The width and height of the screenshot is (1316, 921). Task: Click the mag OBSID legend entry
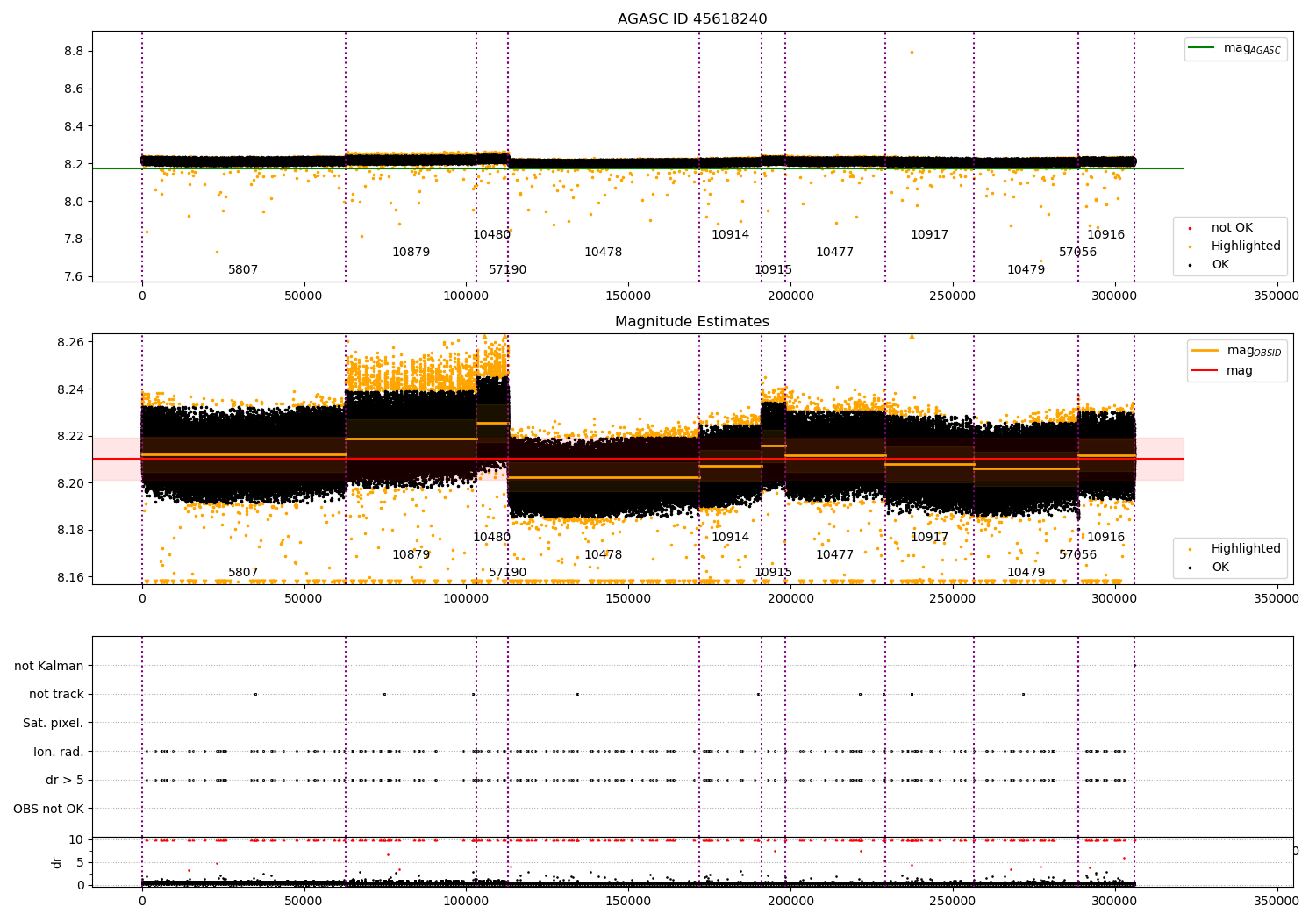[1238, 351]
